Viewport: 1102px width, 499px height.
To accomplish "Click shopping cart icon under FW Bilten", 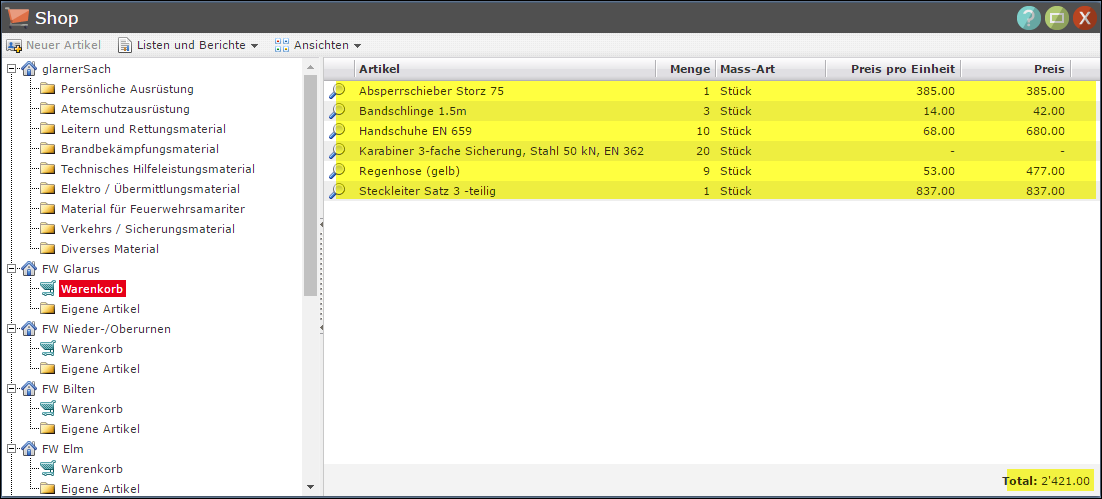I will click(47, 409).
